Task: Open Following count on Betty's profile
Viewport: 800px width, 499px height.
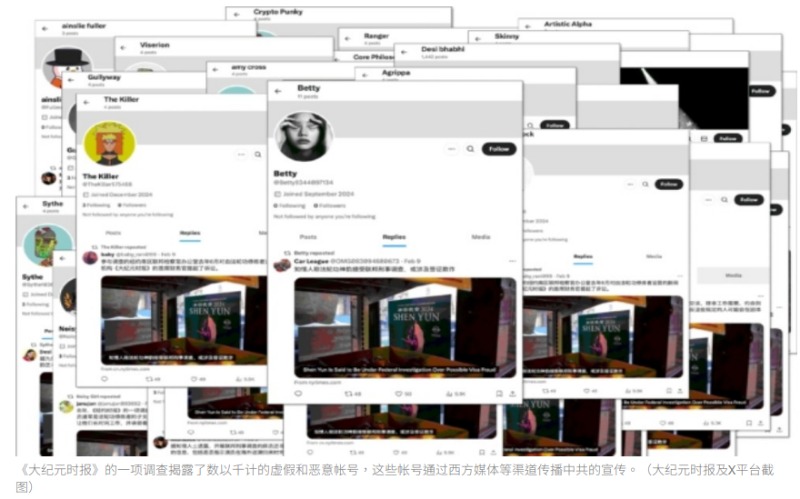Action: [x=289, y=206]
